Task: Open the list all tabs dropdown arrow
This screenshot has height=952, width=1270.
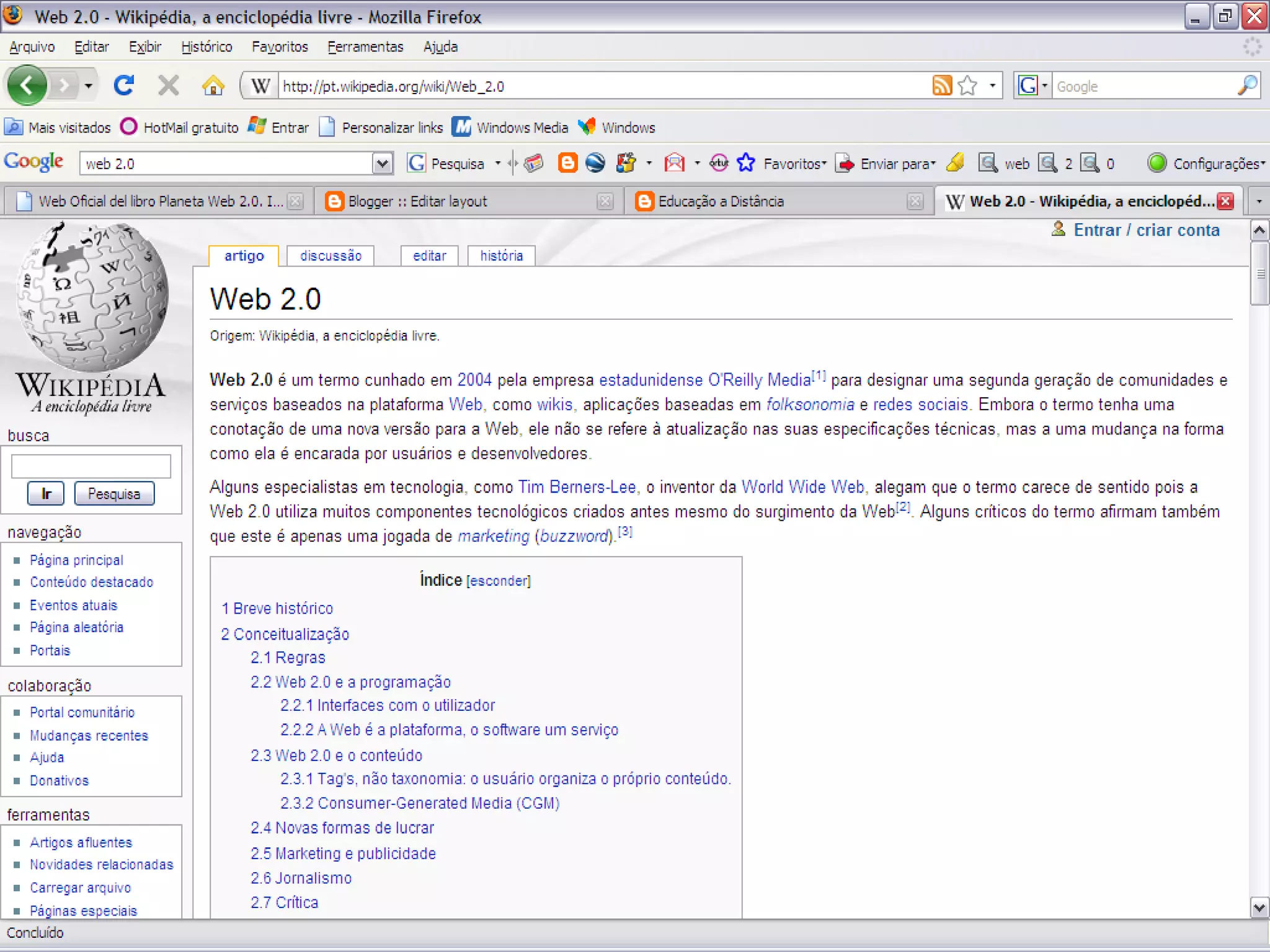Action: [x=1259, y=201]
